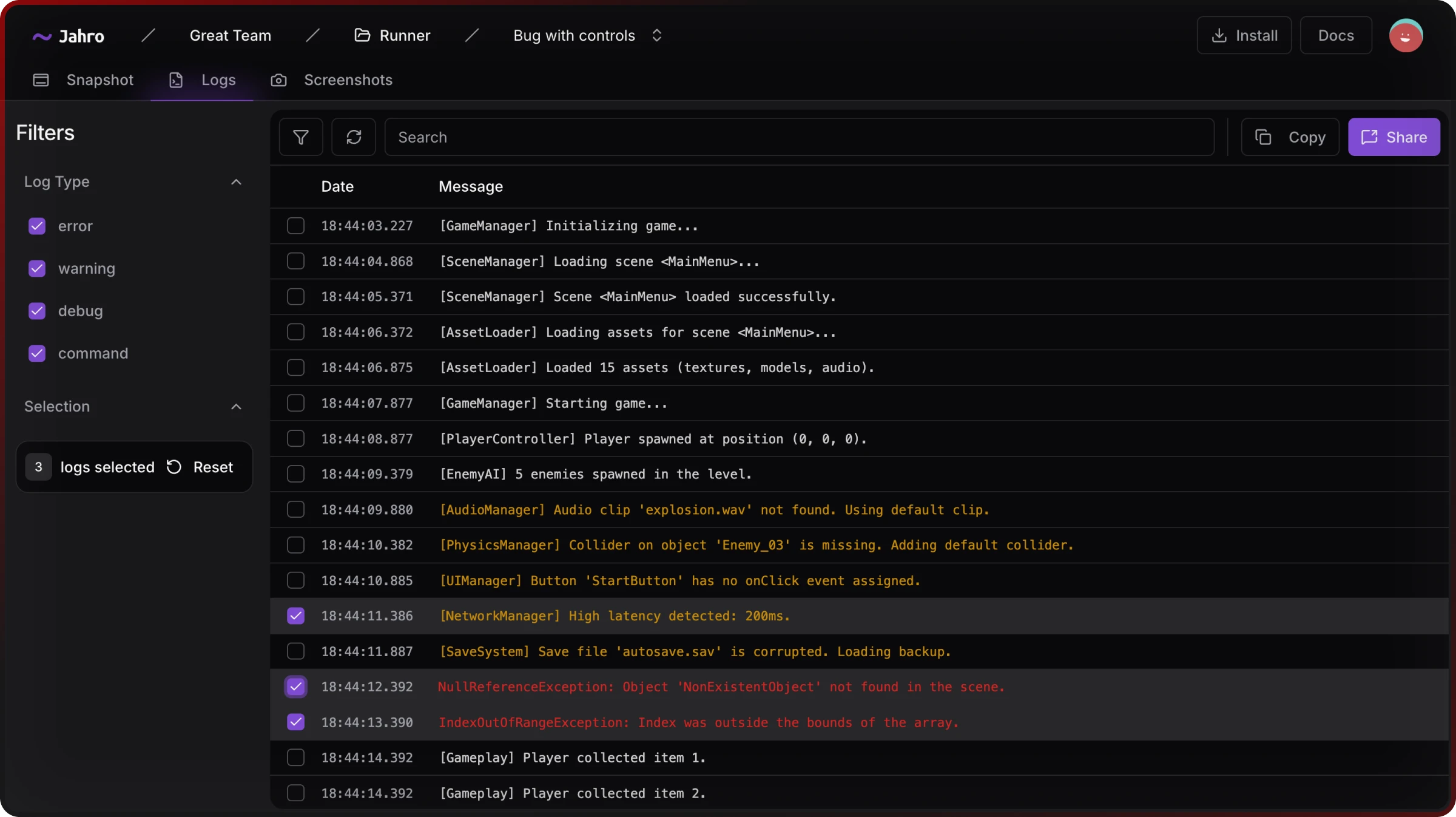Click the Install download icon
1456x817 pixels.
click(1219, 36)
